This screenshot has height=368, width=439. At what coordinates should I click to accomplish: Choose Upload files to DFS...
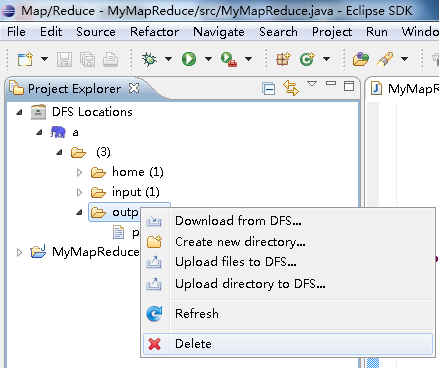tap(288, 262)
